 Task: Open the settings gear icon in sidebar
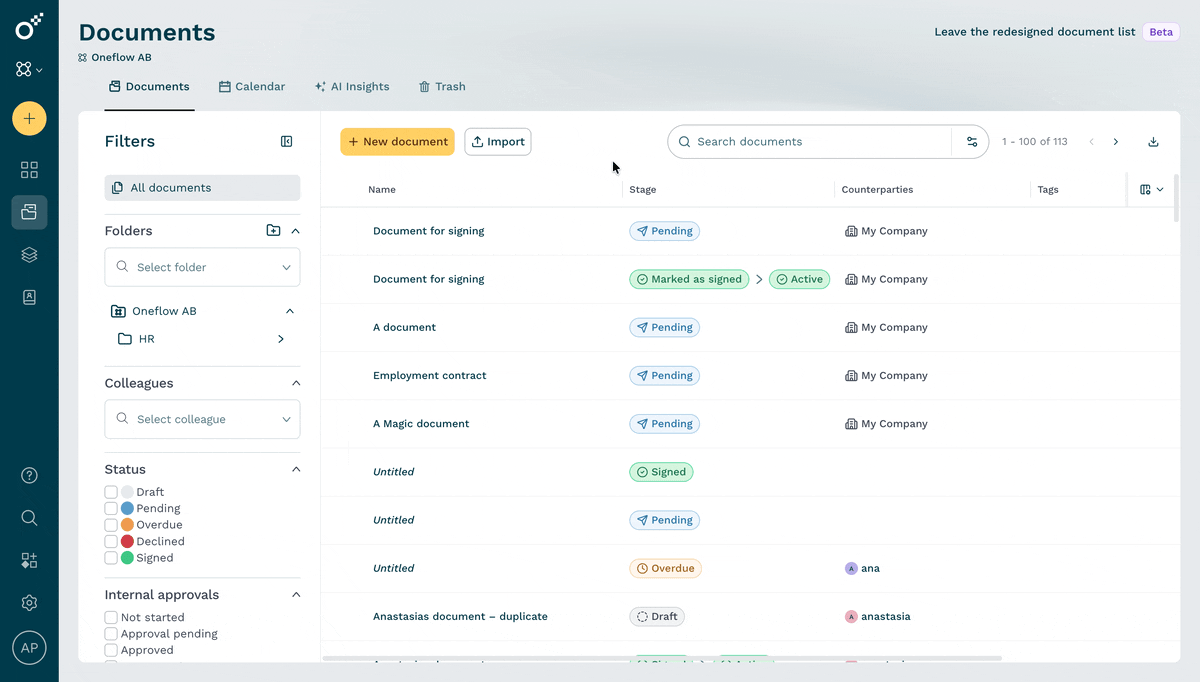click(x=29, y=603)
